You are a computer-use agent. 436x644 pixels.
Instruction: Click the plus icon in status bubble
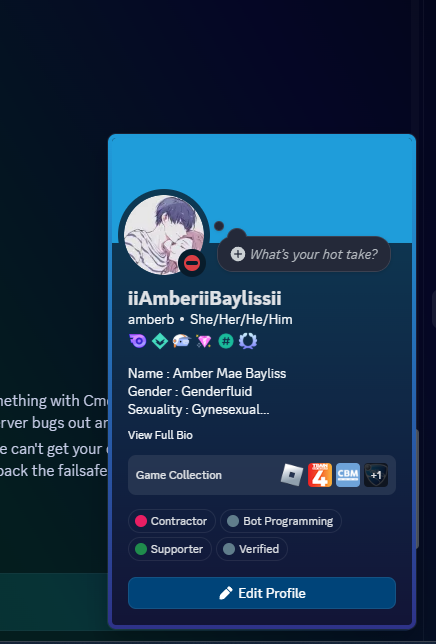pyautogui.click(x=238, y=254)
